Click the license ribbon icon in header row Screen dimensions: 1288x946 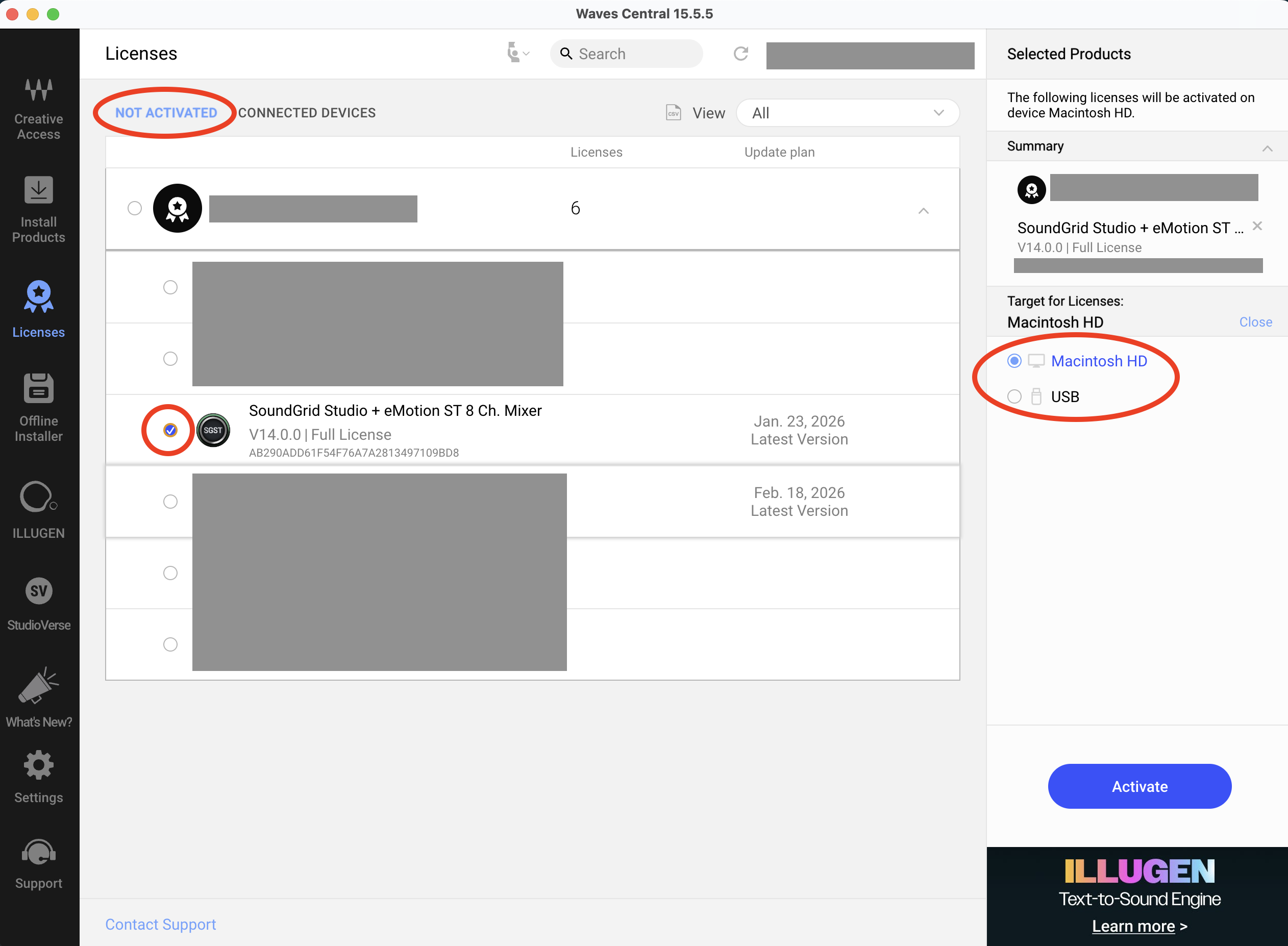coord(178,208)
